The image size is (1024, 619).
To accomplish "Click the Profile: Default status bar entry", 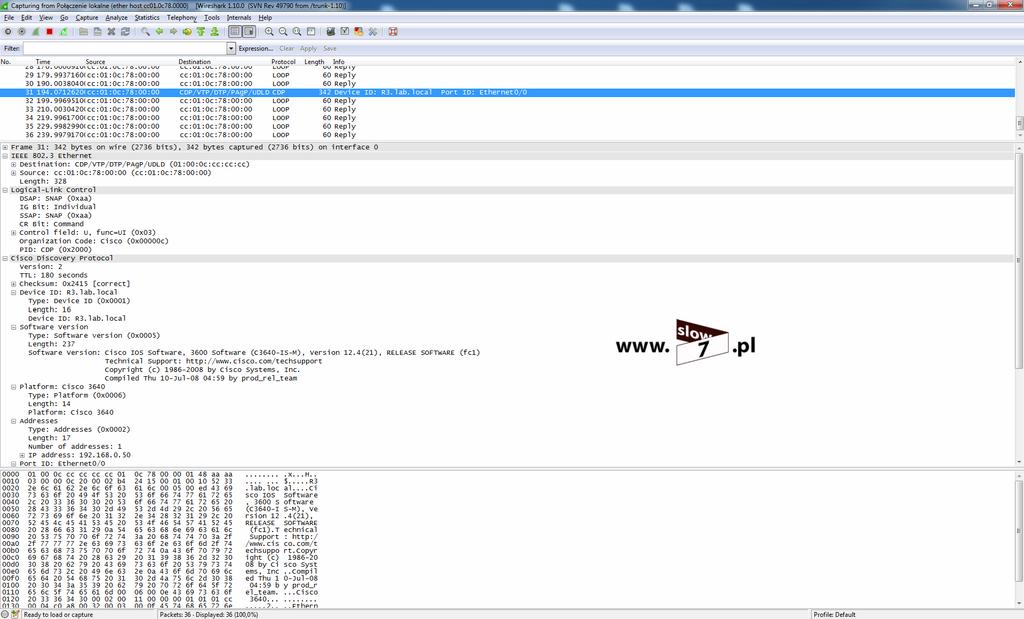I will pyautogui.click(x=834, y=614).
